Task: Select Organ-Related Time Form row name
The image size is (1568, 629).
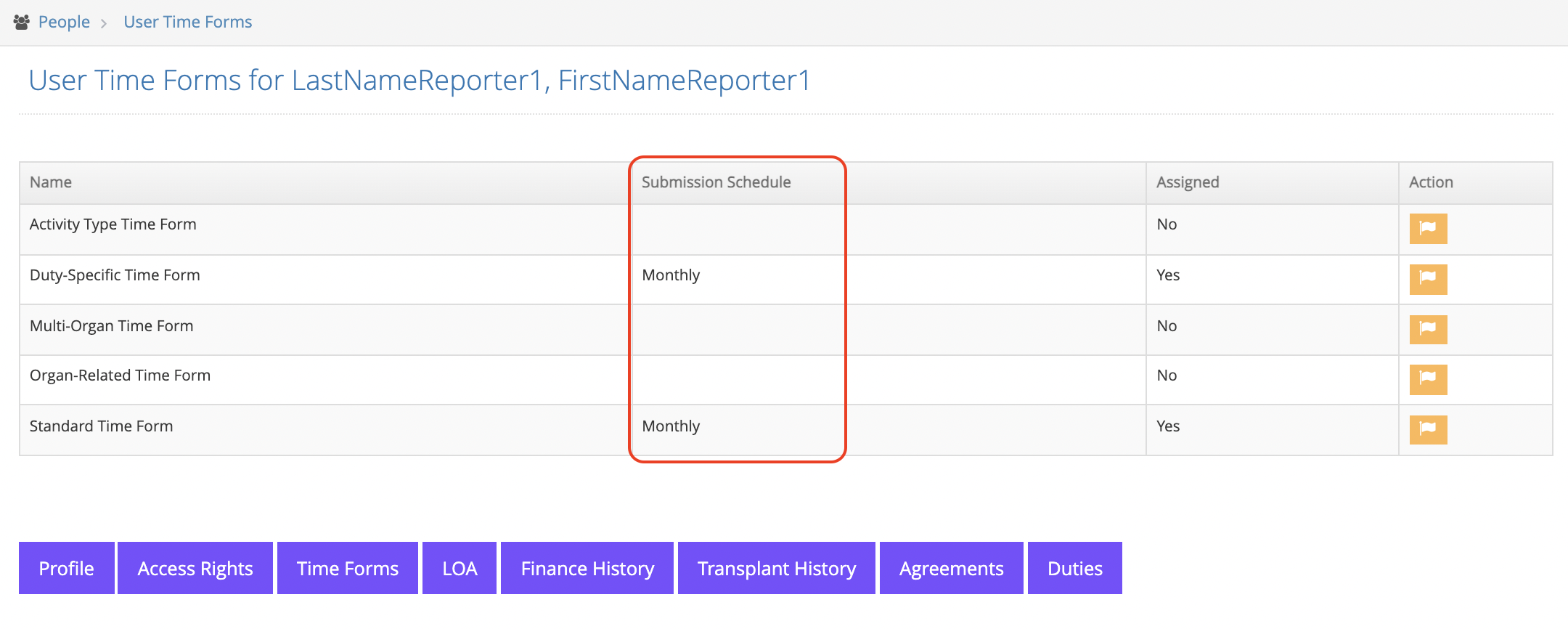Action: pyautogui.click(x=121, y=376)
